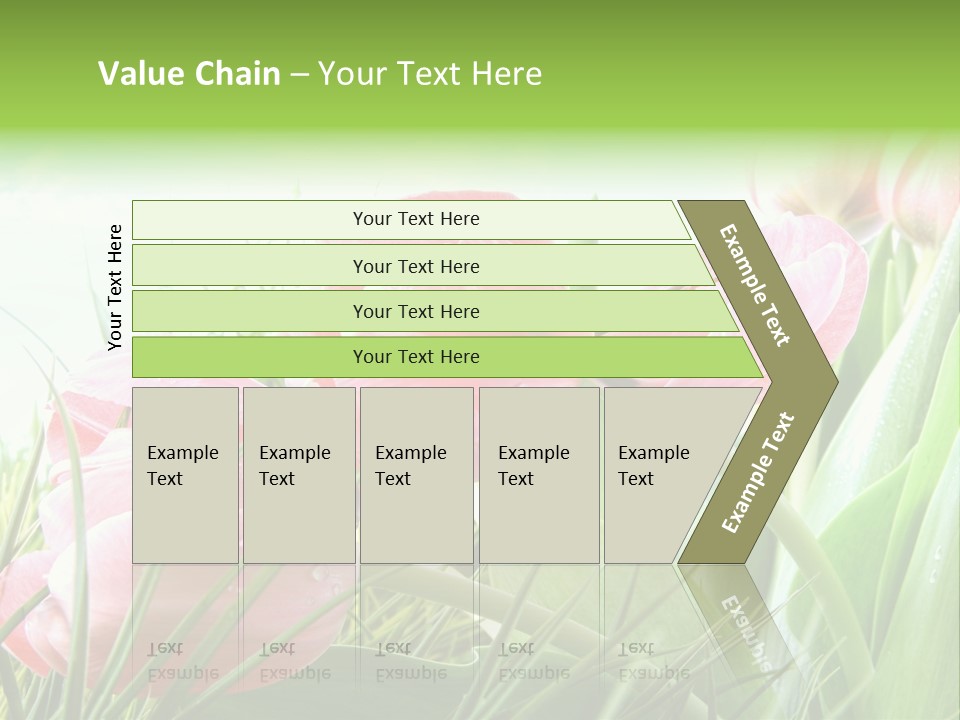The height and width of the screenshot is (720, 960).
Task: Click the third "Your Text Here" bar
Action: coord(415,311)
